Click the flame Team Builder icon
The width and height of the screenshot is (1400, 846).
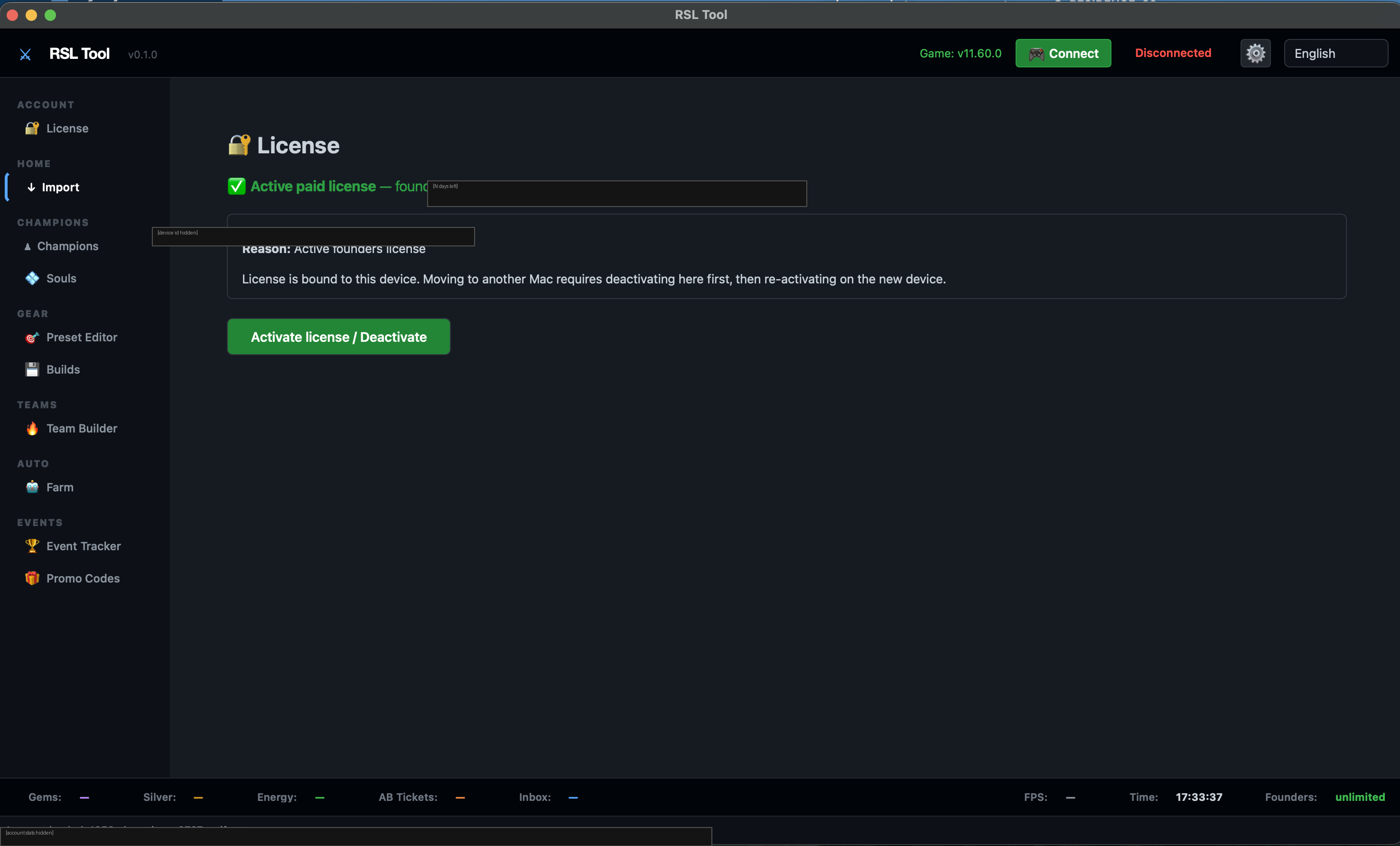pyautogui.click(x=32, y=428)
